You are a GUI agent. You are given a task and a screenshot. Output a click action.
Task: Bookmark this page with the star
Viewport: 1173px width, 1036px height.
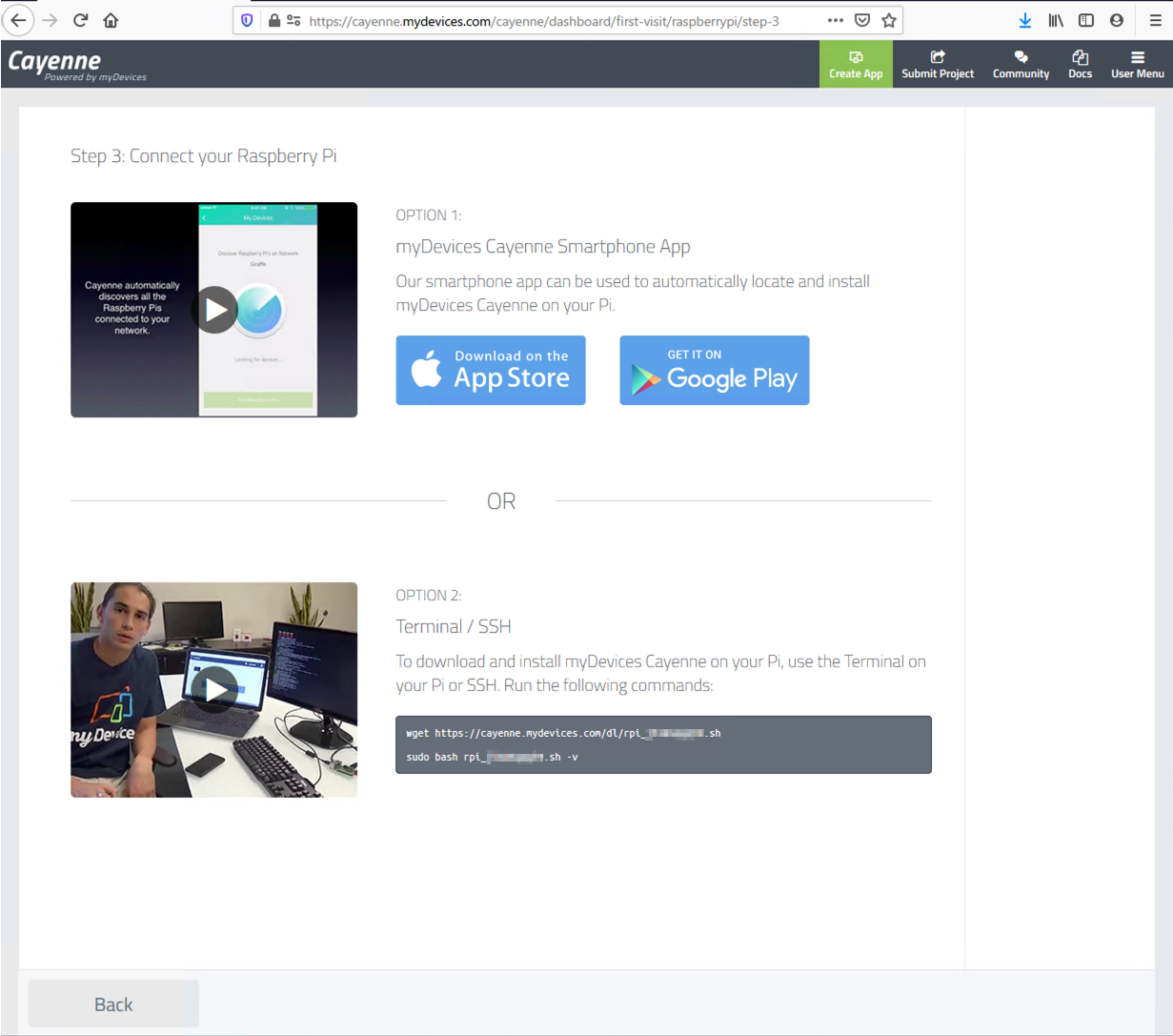pos(889,20)
